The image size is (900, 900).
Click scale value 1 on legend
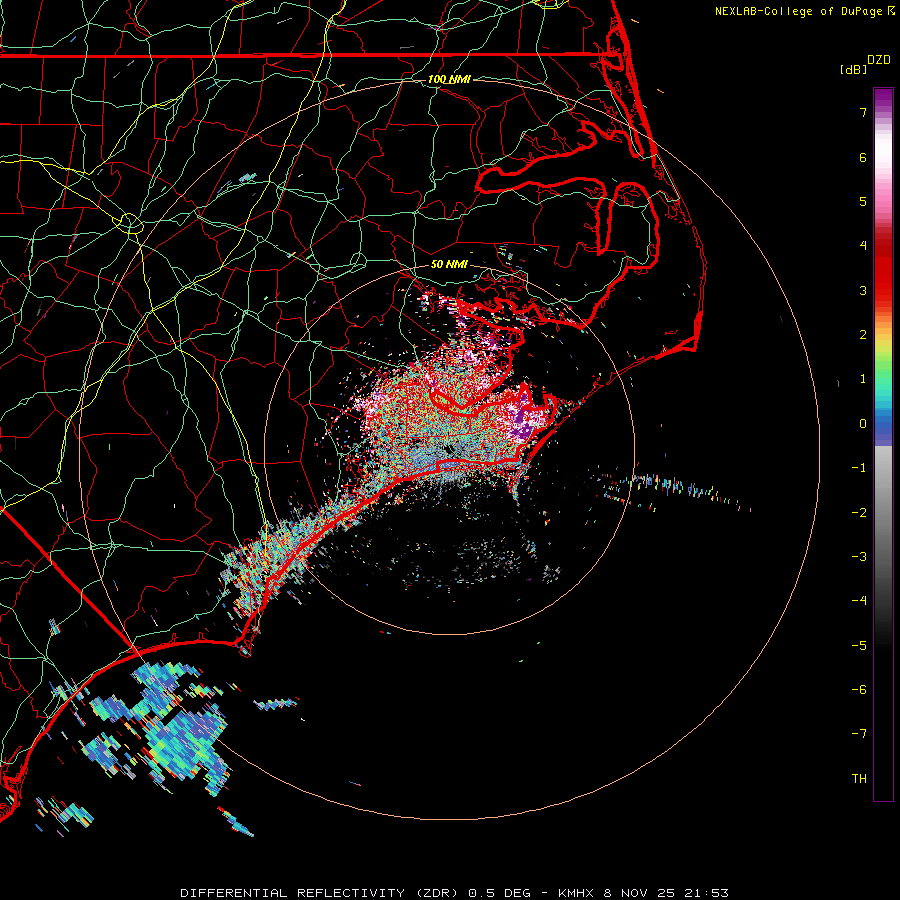point(863,379)
